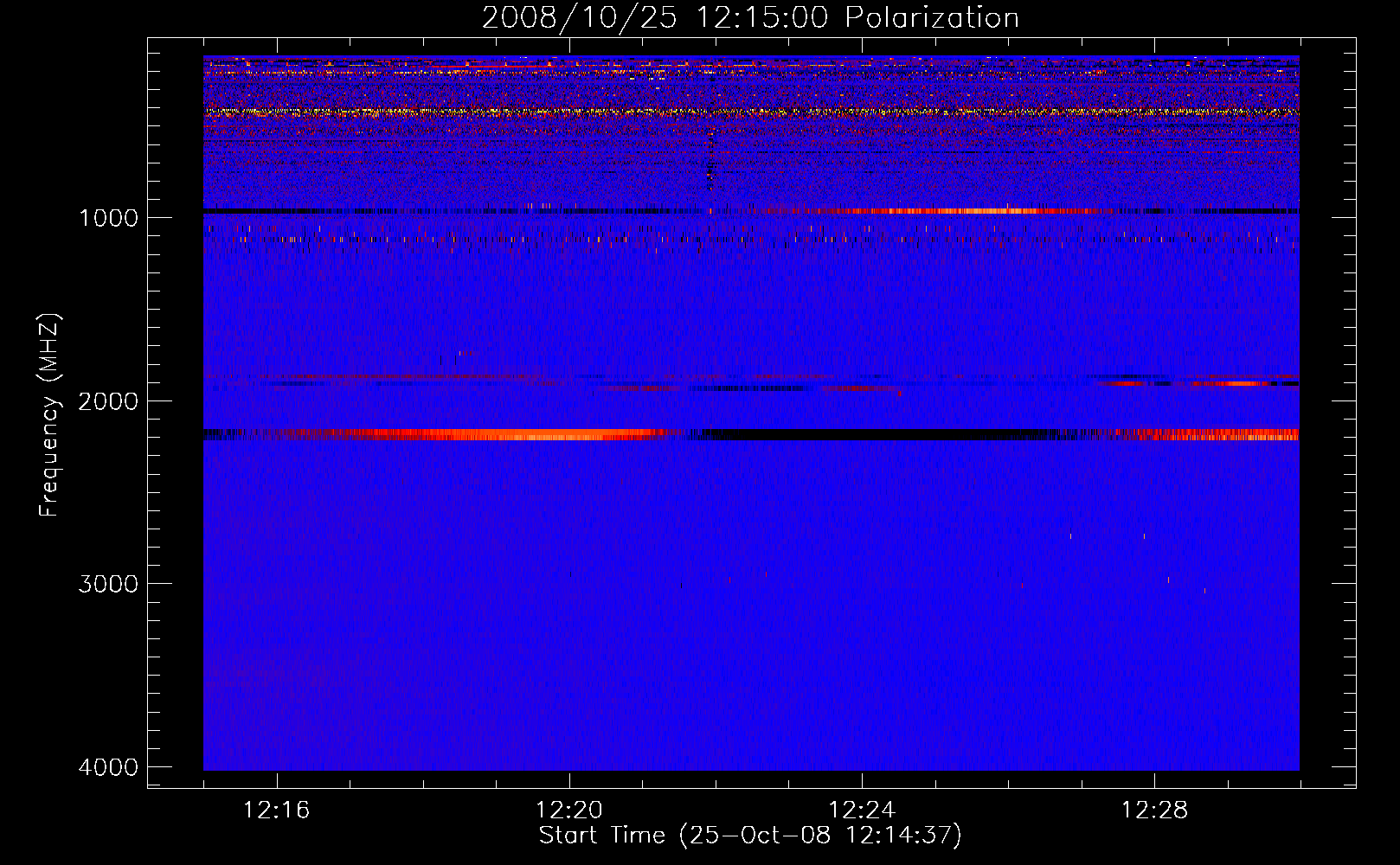Select the 4000 MHz frequency tick label
The height and width of the screenshot is (865, 1400).
tap(108, 767)
